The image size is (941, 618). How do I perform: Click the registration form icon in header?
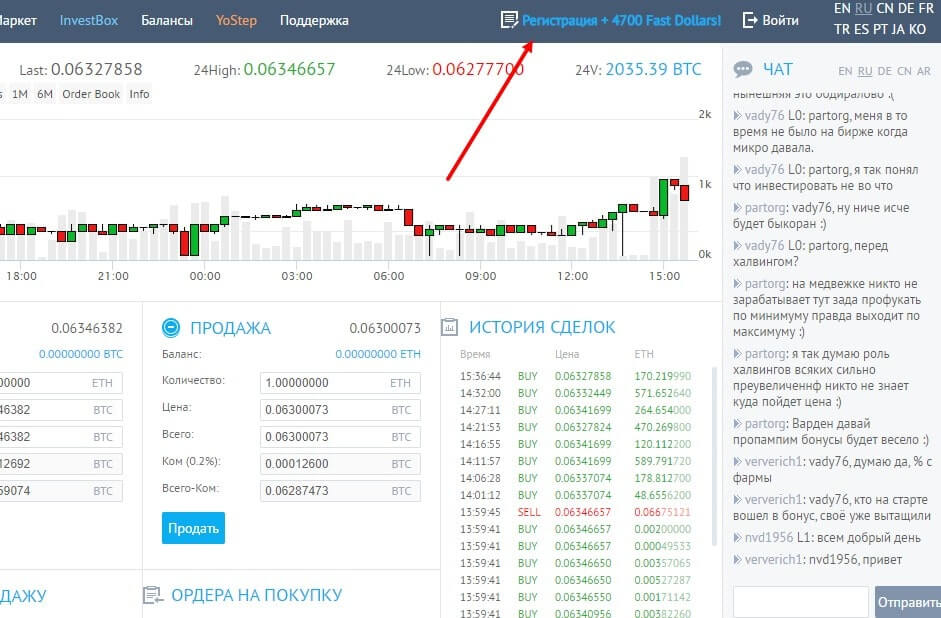510,20
